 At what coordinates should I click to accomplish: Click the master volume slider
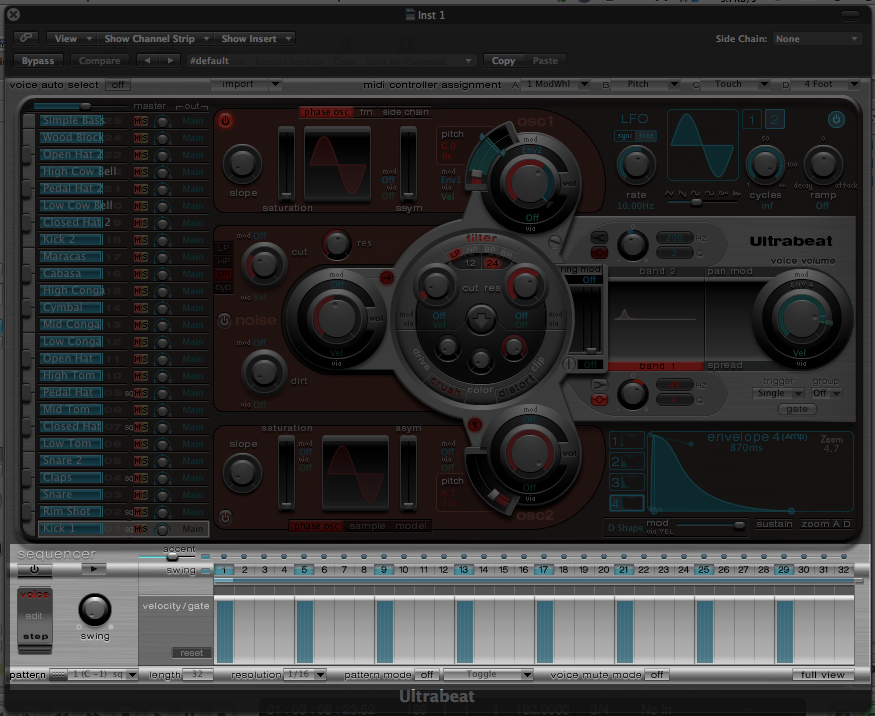(86, 106)
